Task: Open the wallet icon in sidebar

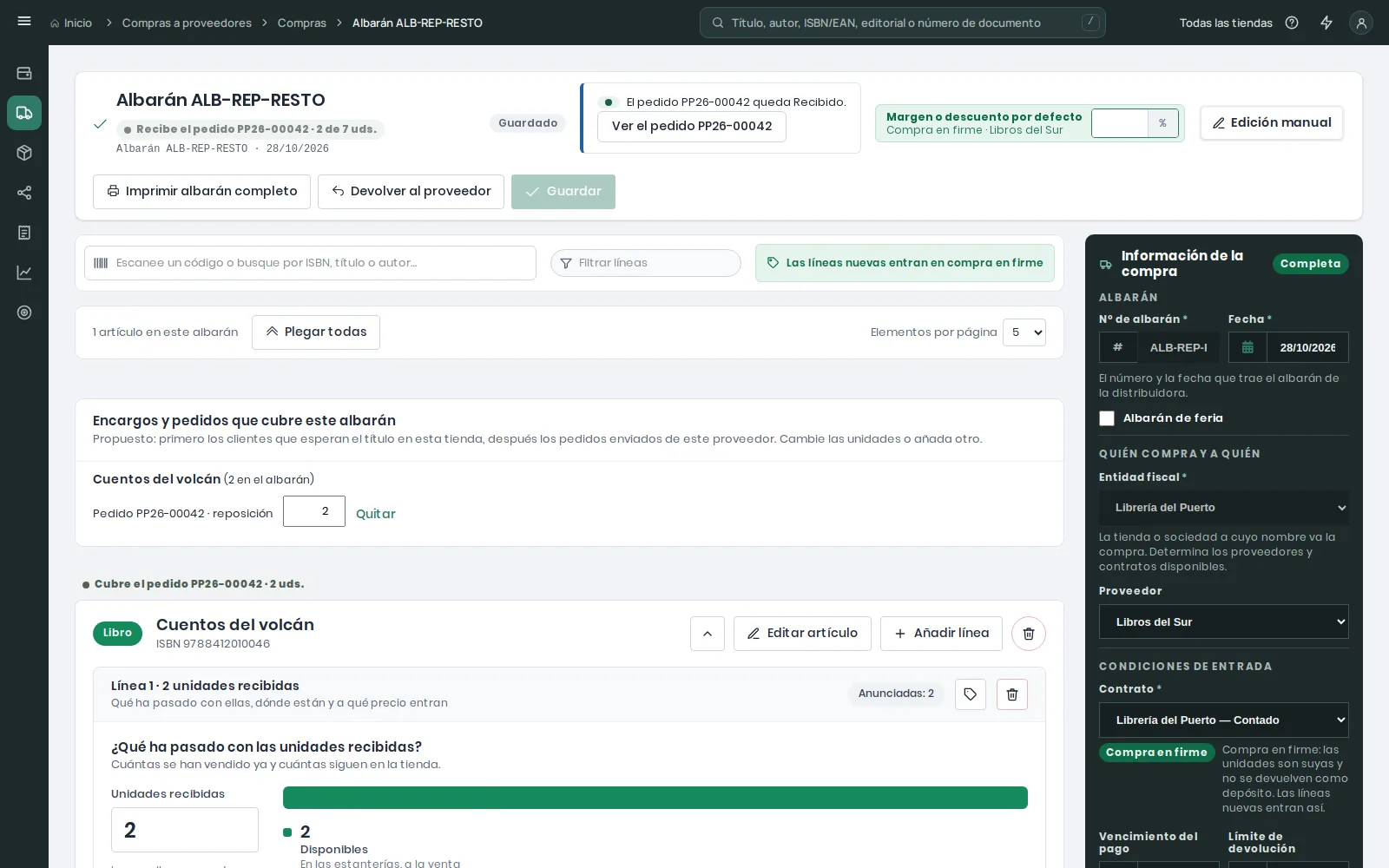Action: [x=24, y=74]
